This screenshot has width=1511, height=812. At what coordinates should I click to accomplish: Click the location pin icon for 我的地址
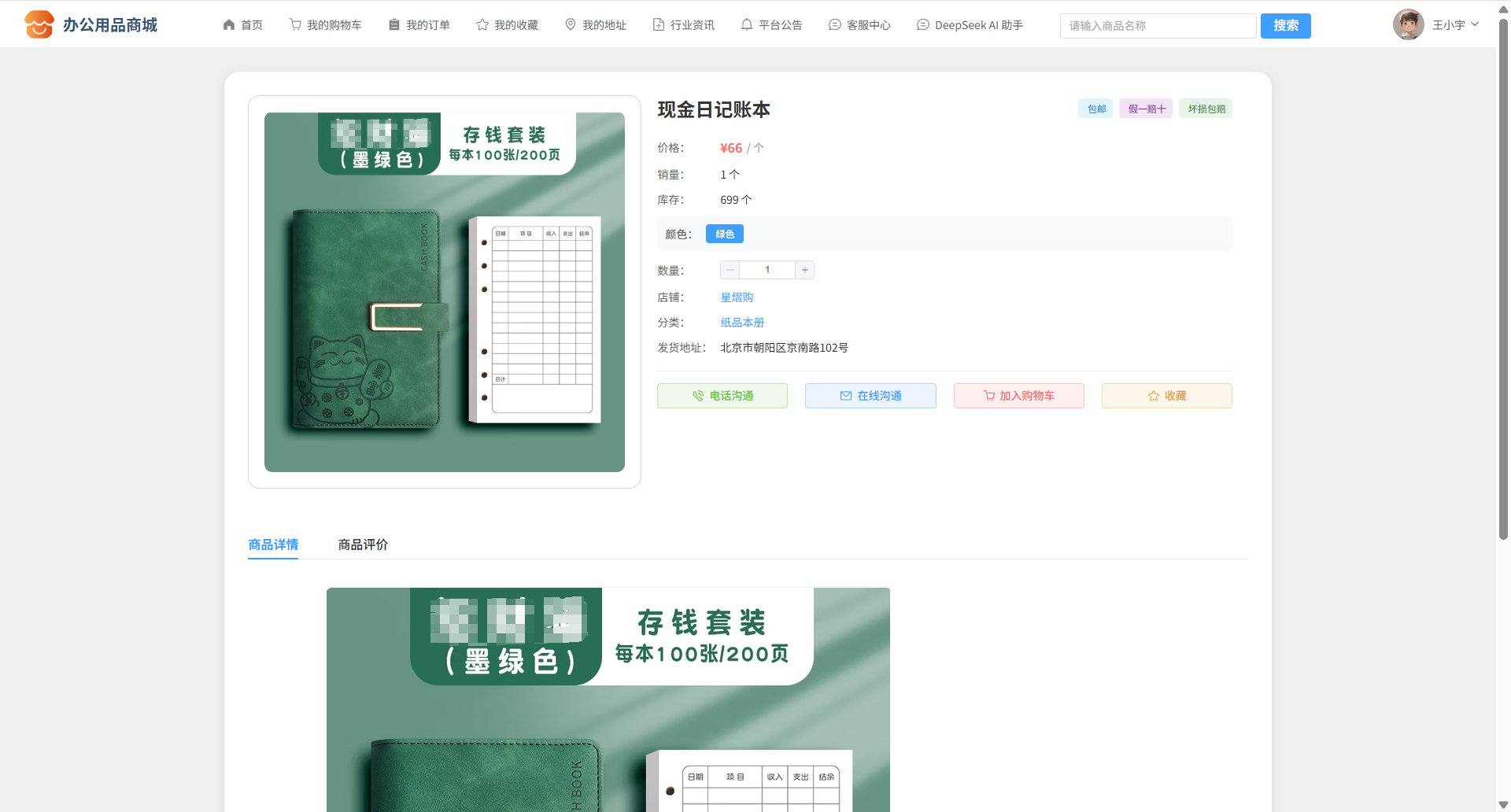(571, 25)
